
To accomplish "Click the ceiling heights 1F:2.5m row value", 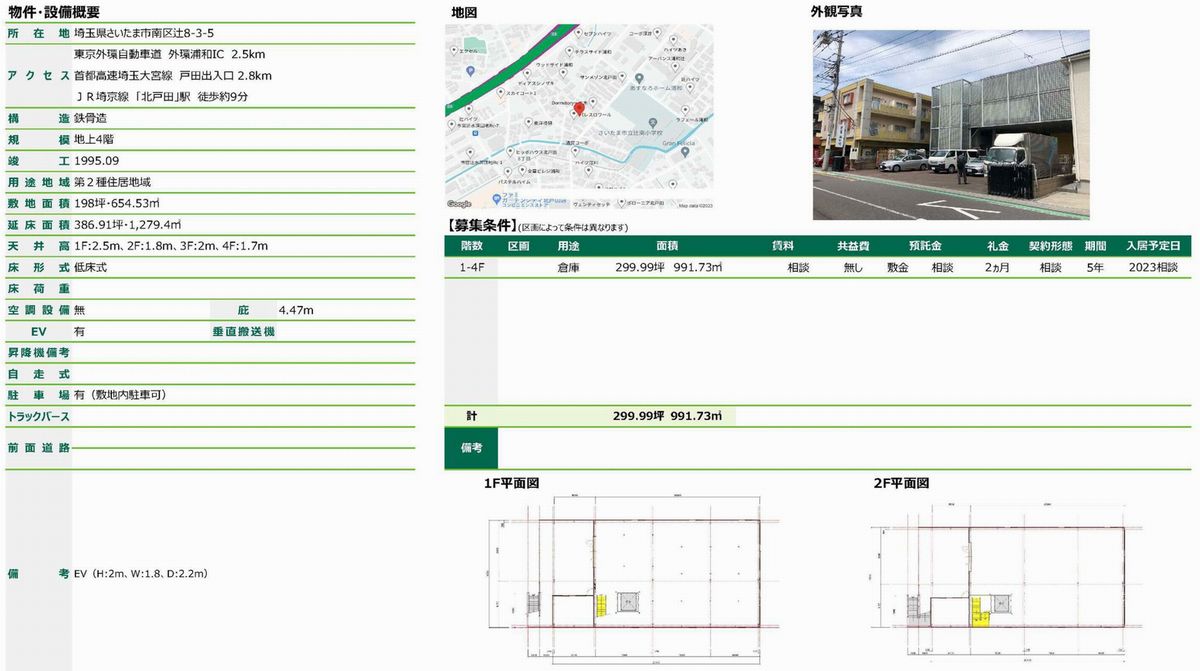I will [171, 246].
